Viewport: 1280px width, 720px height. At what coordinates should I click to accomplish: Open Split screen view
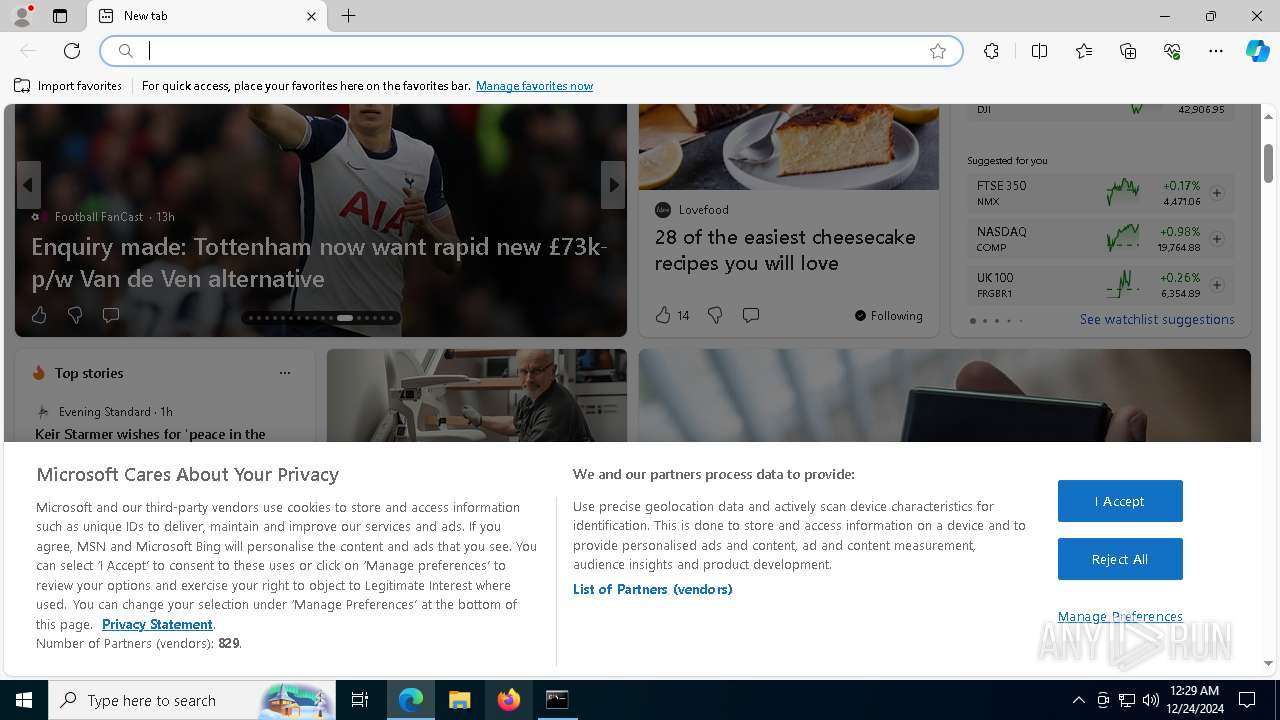point(1039,51)
